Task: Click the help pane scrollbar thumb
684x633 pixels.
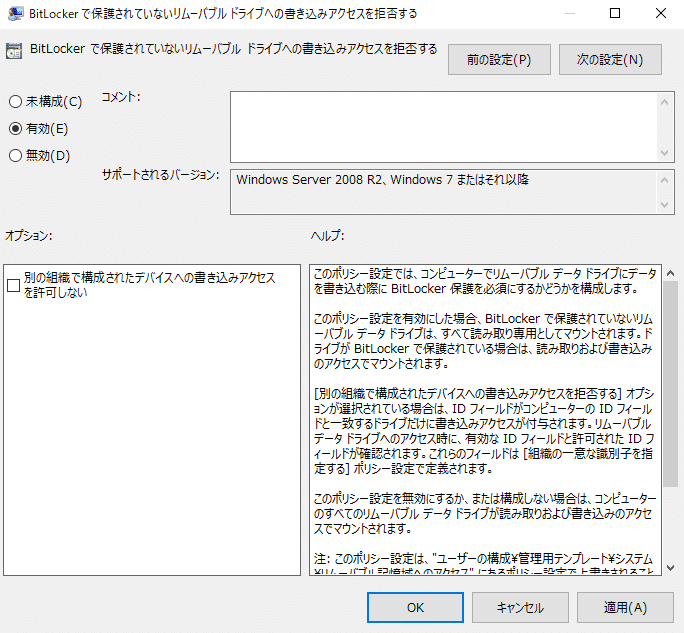Action: (x=670, y=384)
